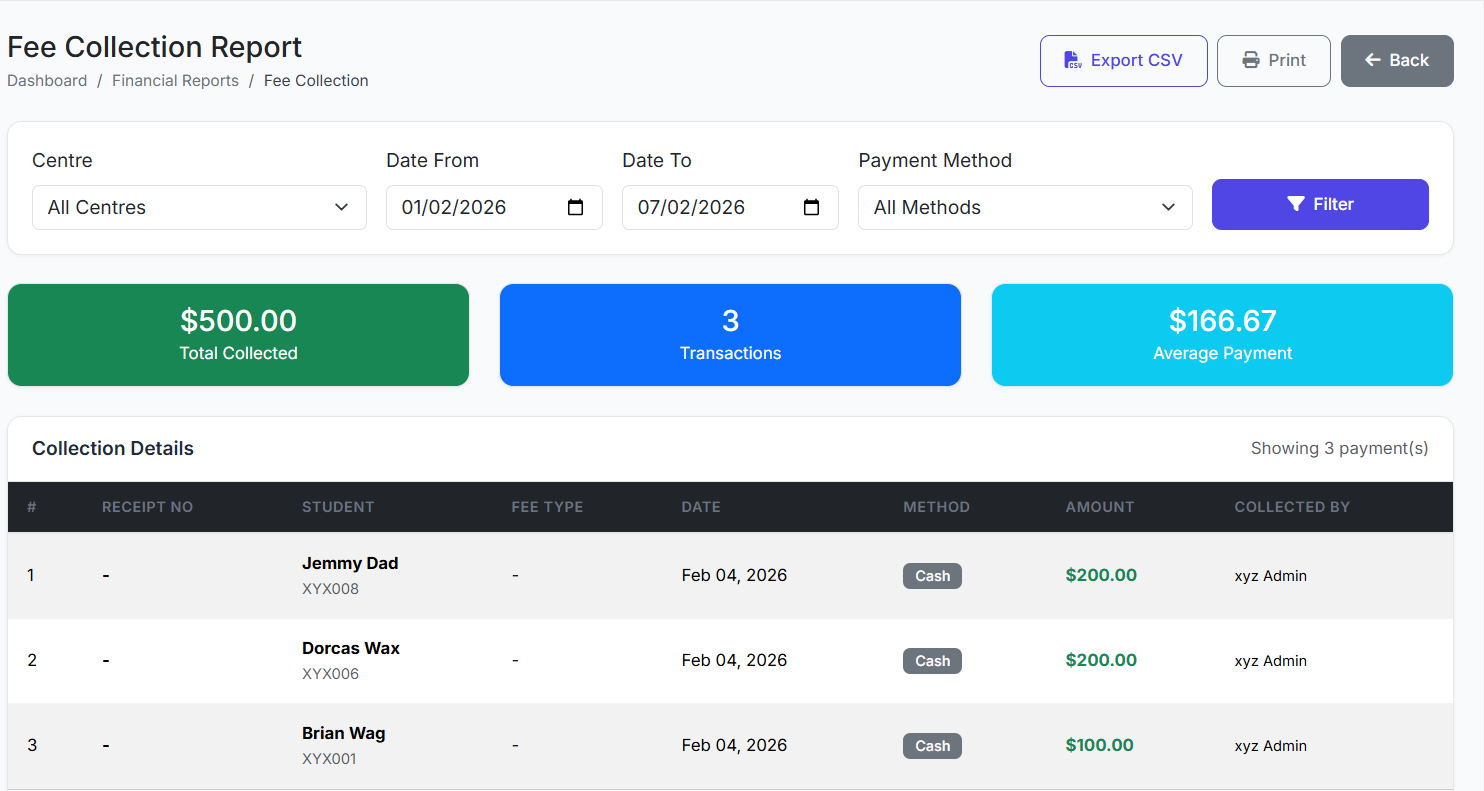Screen dimensions: 1484x791
Task: Click the CSV file icon in Export button
Action: (1072, 60)
